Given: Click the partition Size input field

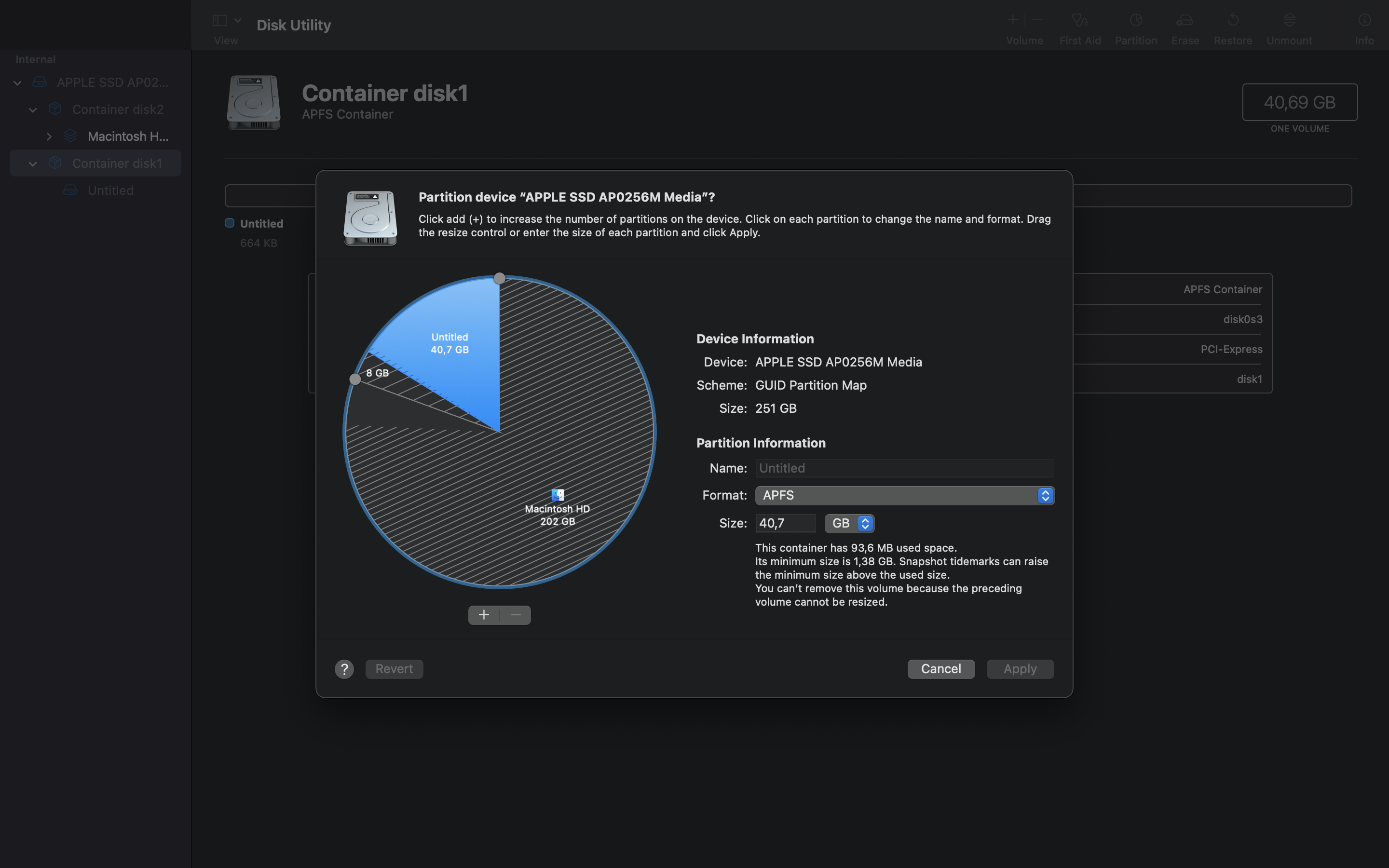Looking at the screenshot, I should point(785,523).
